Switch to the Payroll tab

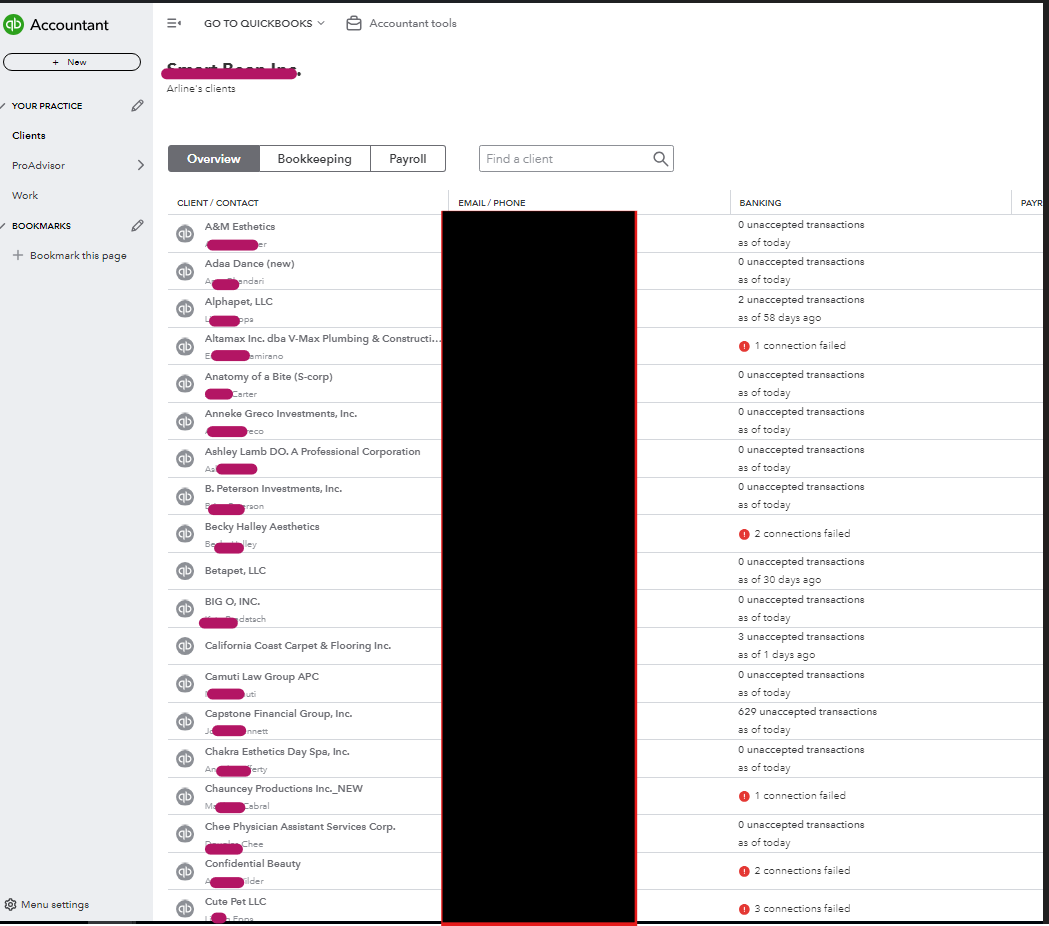pyautogui.click(x=407, y=159)
